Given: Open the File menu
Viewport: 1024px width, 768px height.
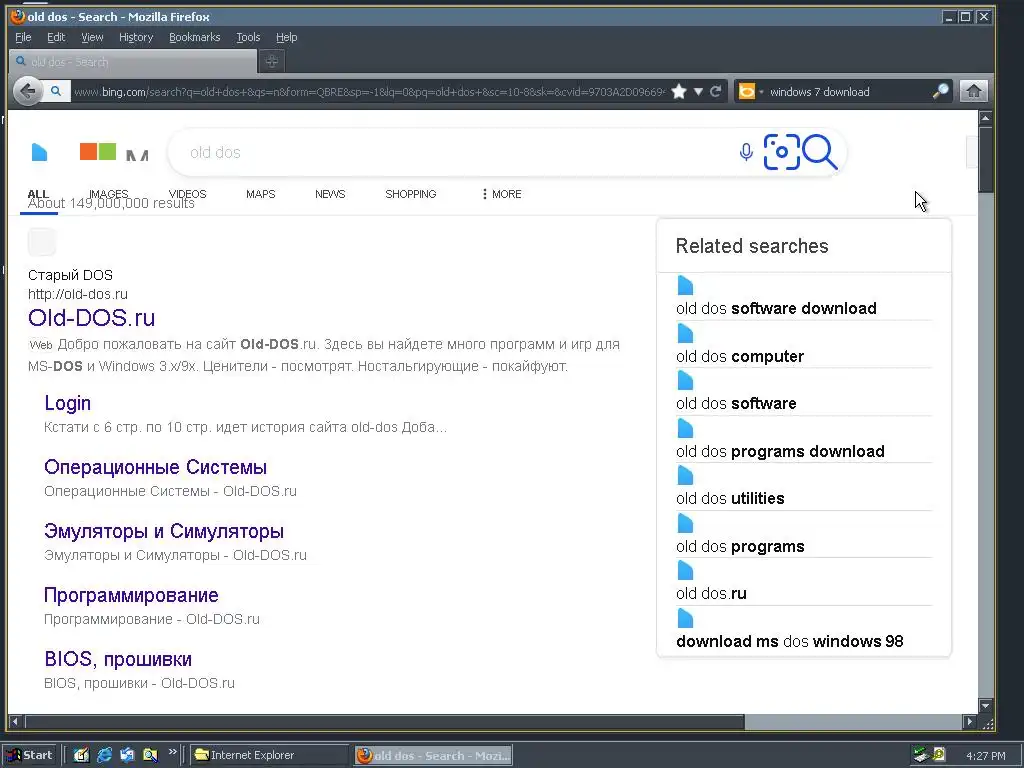Looking at the screenshot, I should point(23,37).
